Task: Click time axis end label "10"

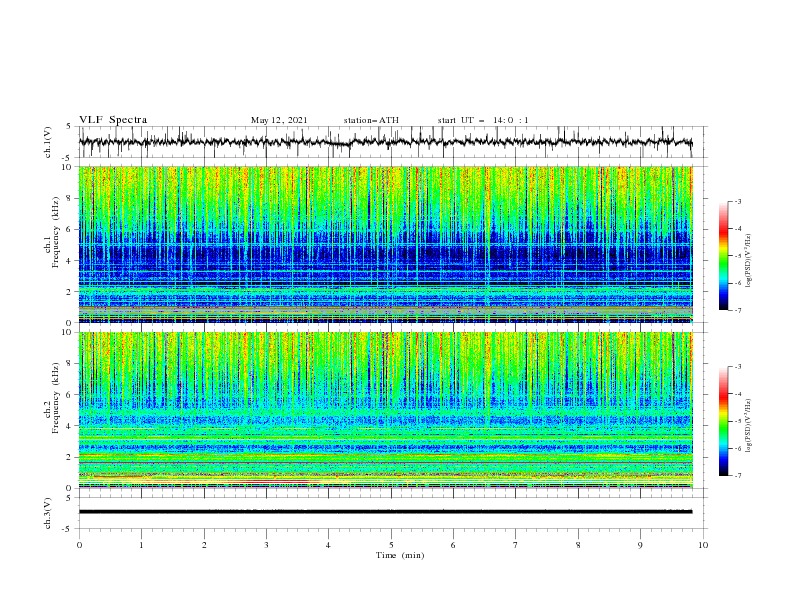Action: pos(703,545)
